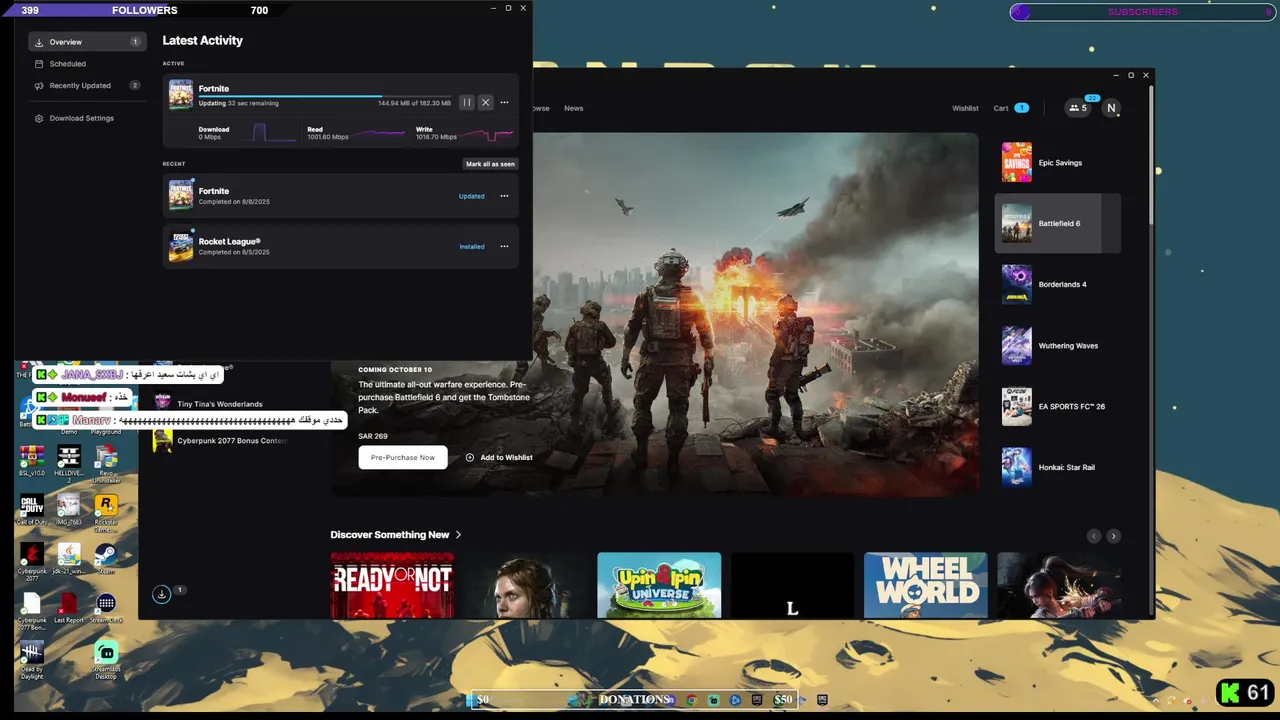Open the Cart in Epic store header
The width and height of the screenshot is (1280, 720).
tap(1010, 108)
